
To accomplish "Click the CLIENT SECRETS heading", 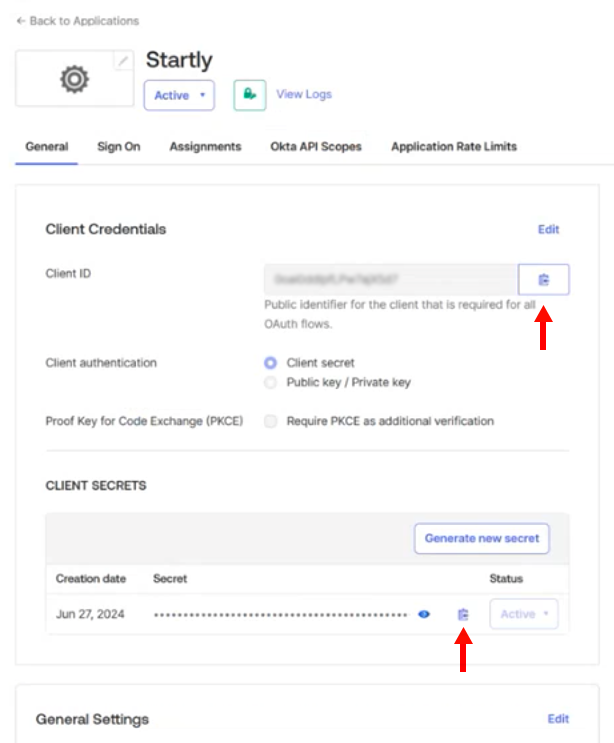I will (96, 486).
